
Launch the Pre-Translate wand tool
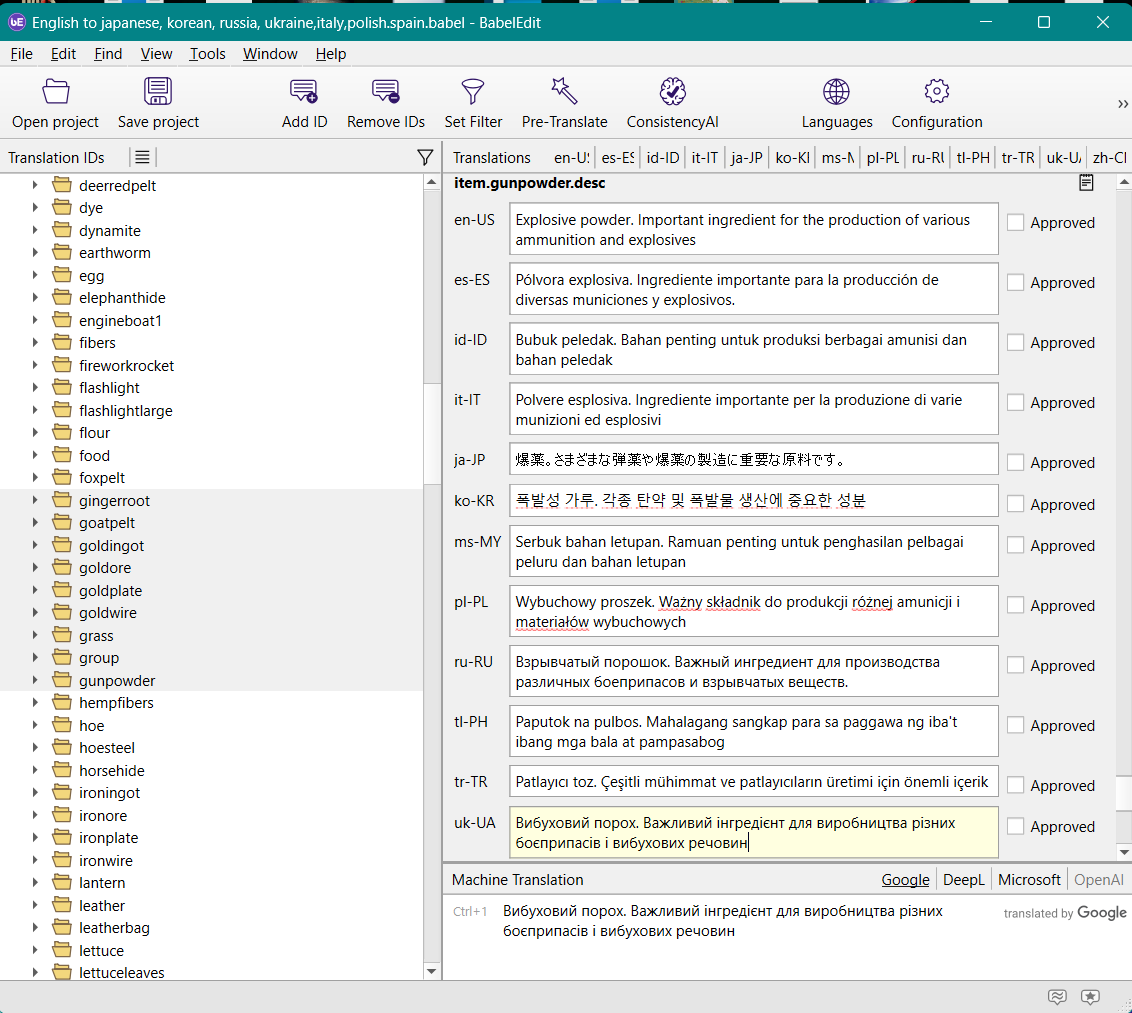tap(564, 93)
